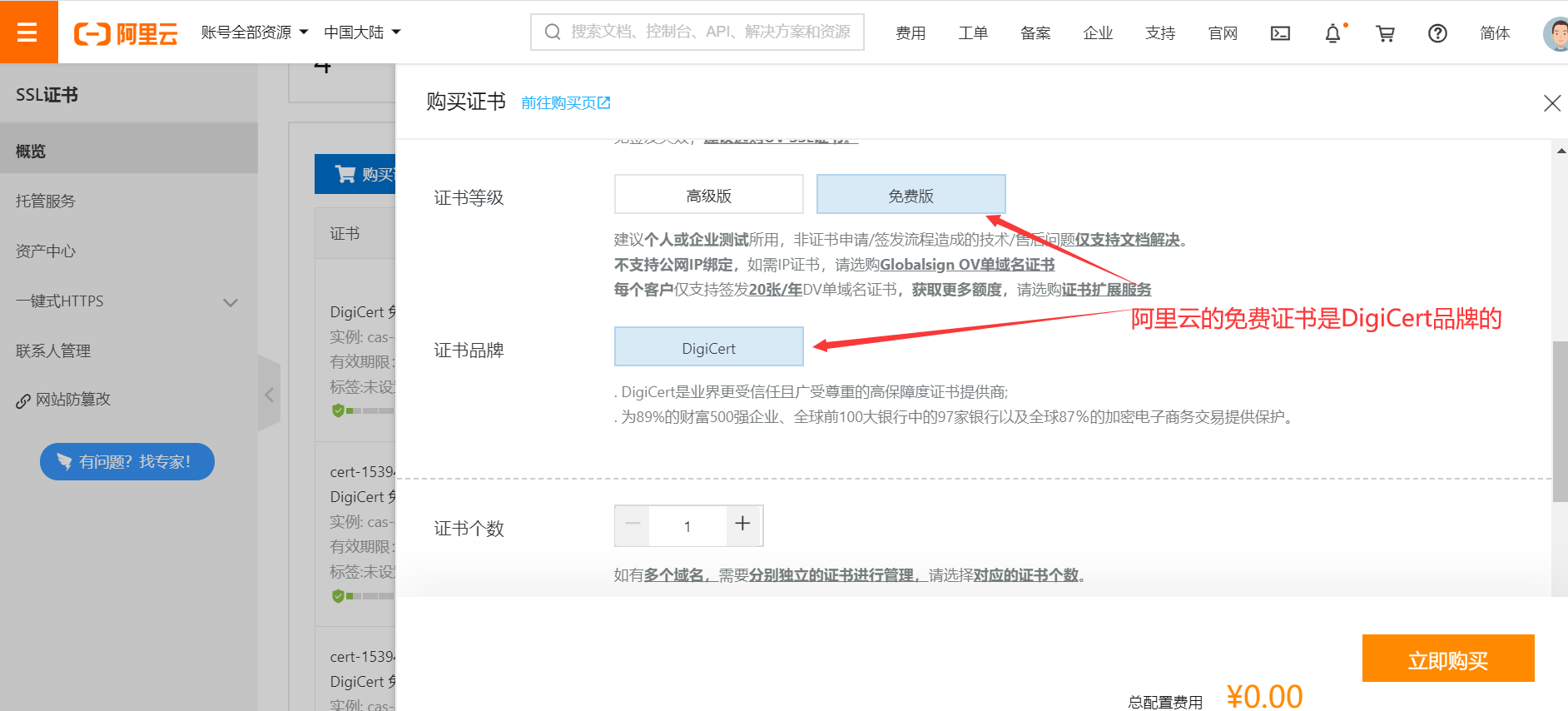Click the ¥0.00 total price
This screenshot has width=1568, height=711.
click(1264, 697)
